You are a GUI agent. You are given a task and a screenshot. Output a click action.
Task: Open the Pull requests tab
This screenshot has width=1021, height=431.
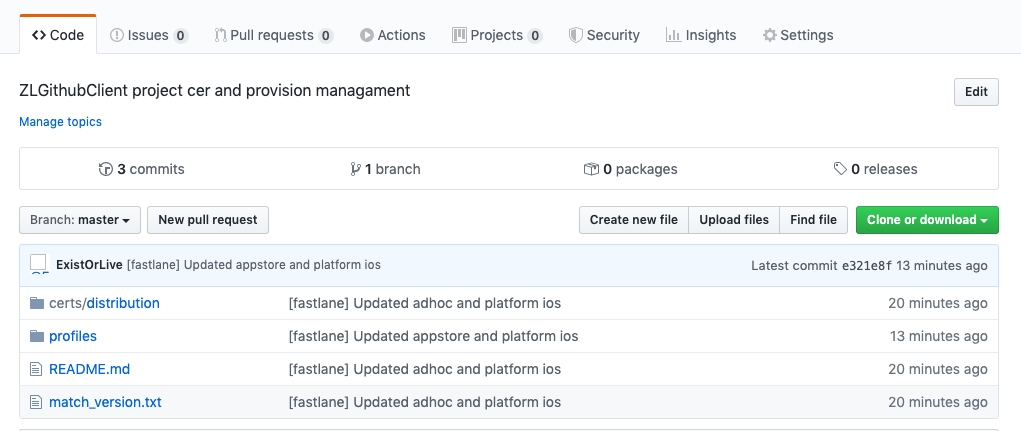pyautogui.click(x=273, y=35)
